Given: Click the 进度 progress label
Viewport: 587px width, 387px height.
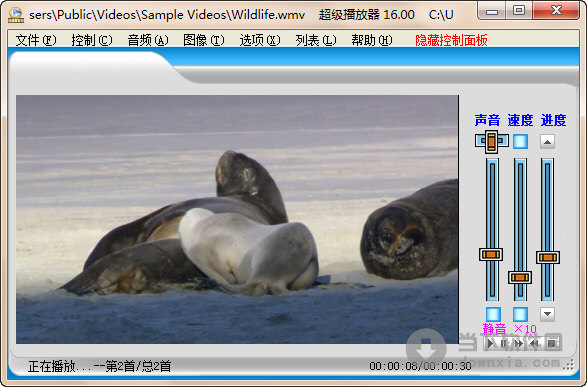Looking at the screenshot, I should 553,120.
